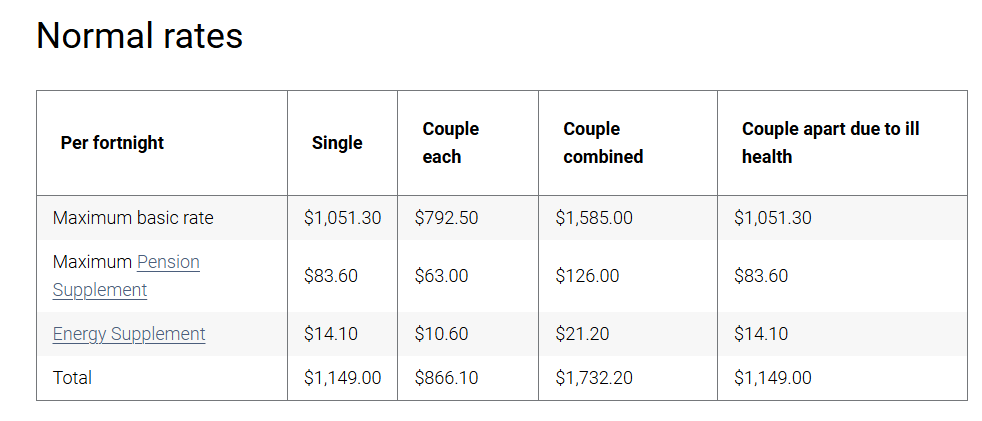Image resolution: width=982 pixels, height=421 pixels.
Task: Click the $1,732.20 total cell
Action: [x=594, y=378]
